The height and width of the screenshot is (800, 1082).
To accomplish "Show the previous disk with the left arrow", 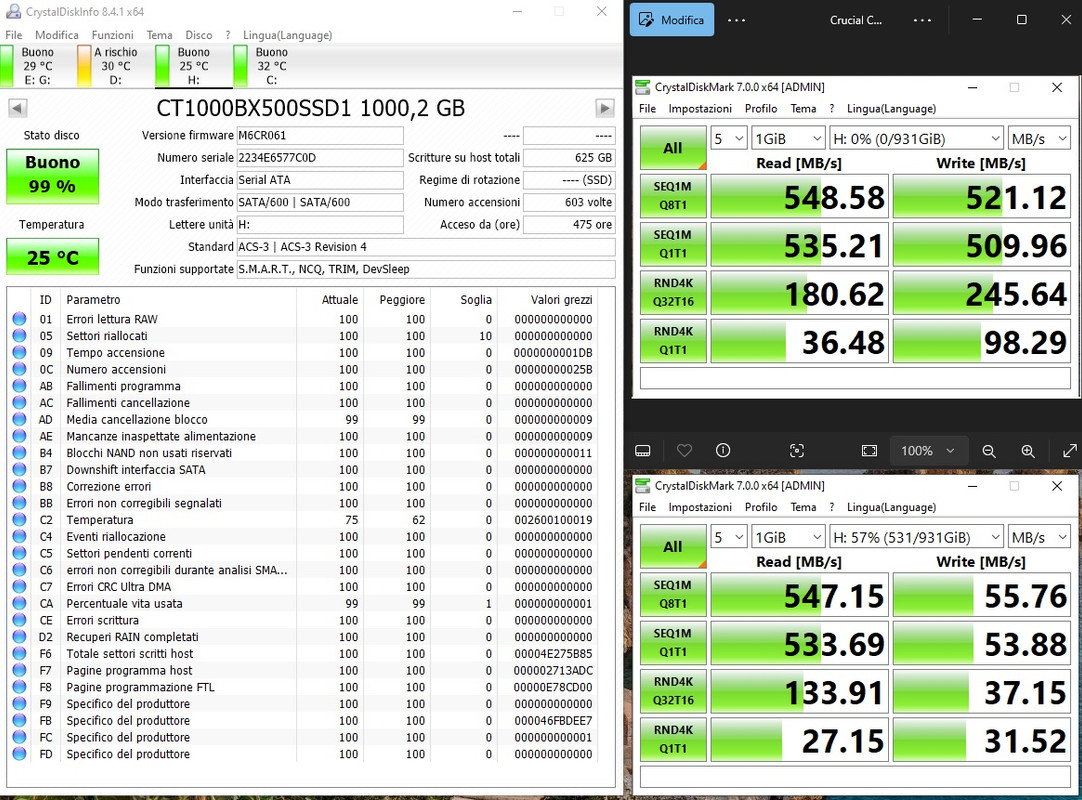I will (17, 108).
